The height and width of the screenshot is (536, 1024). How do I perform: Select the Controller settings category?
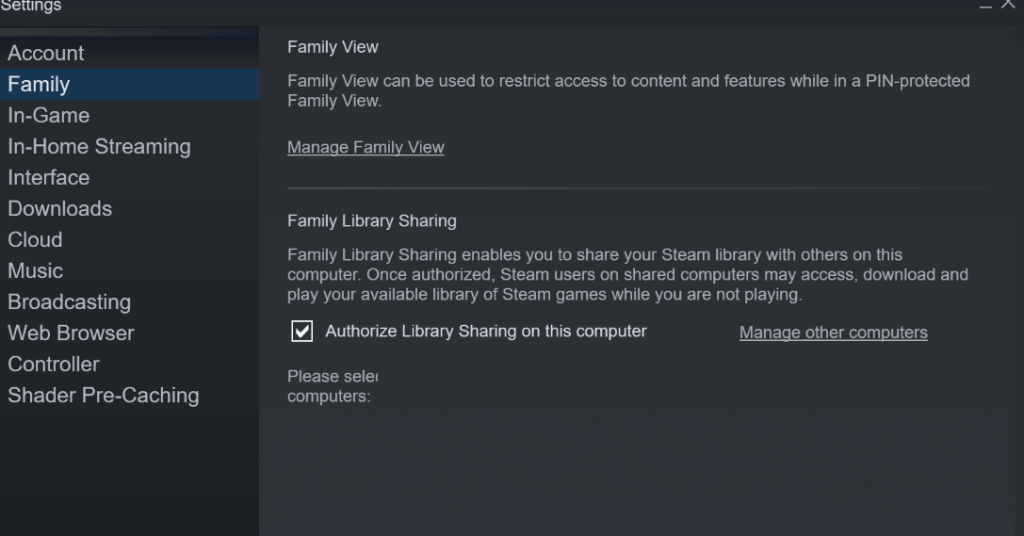point(54,363)
